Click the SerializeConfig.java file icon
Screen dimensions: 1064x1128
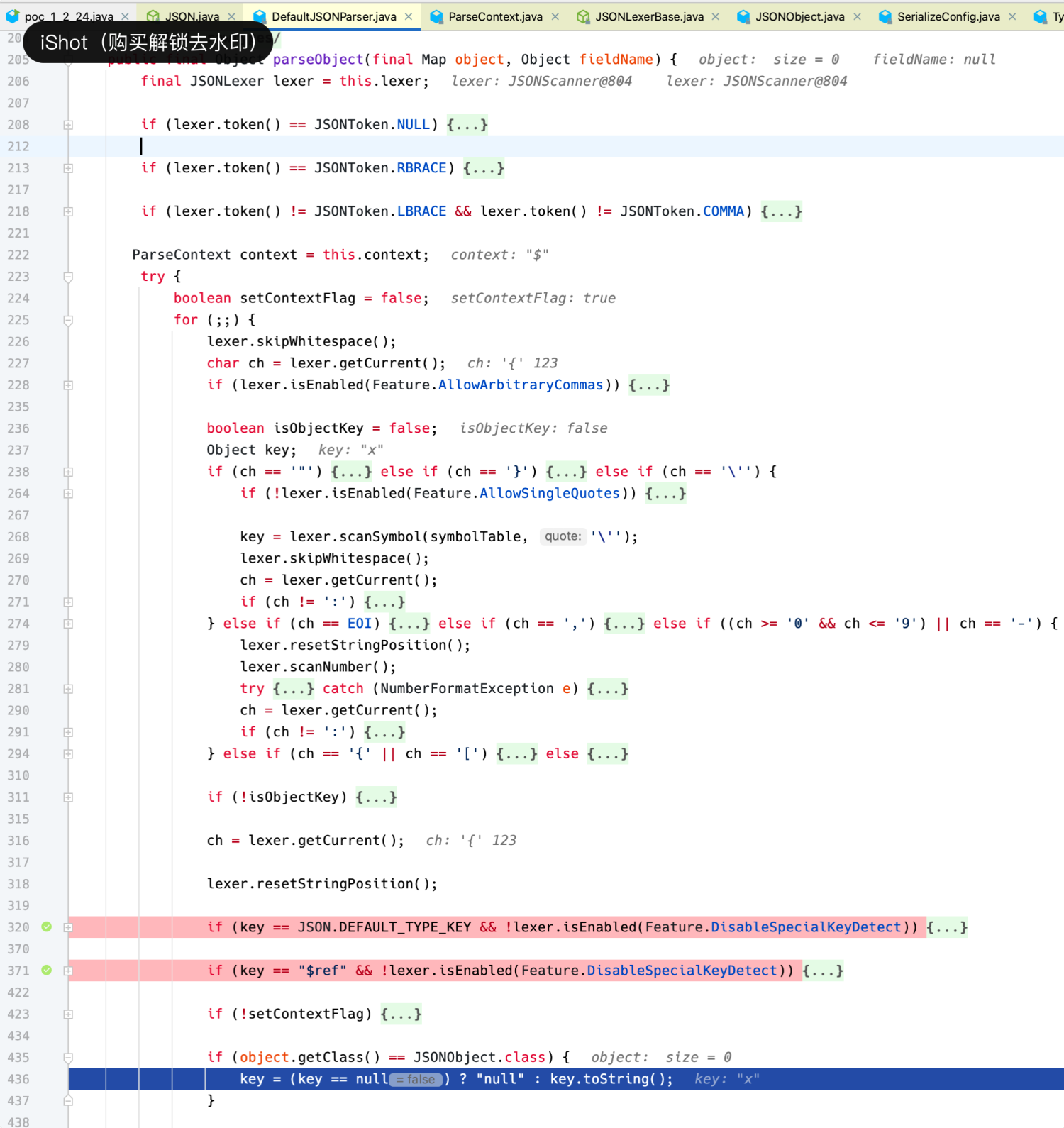pyautogui.click(x=885, y=16)
